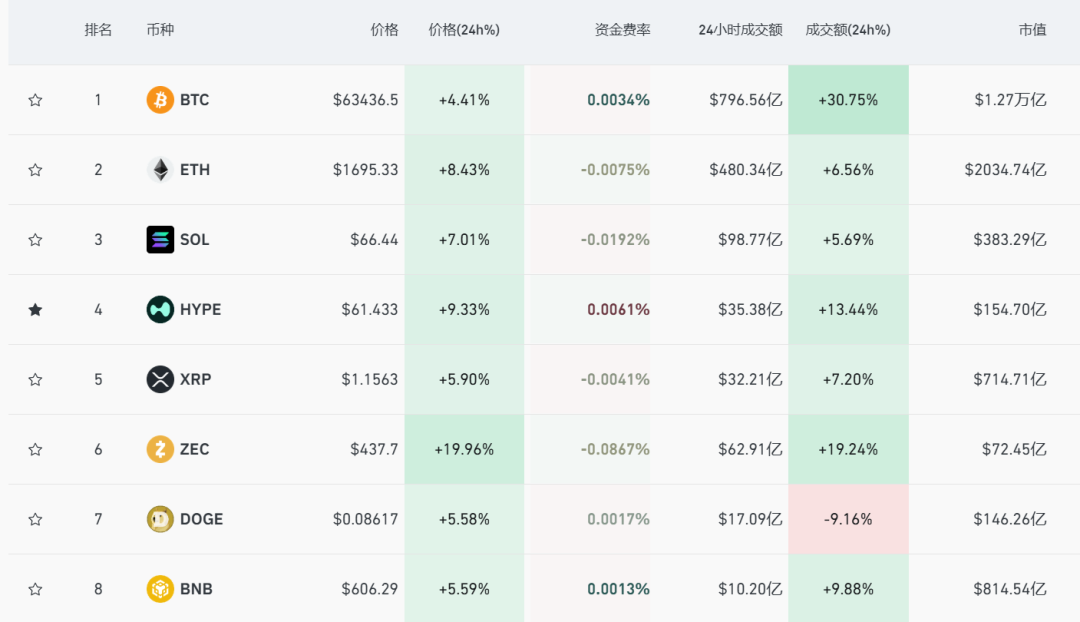Screen dimensions: 1080x622
Task: Click market cap $1.27万亿
Action: (1010, 100)
